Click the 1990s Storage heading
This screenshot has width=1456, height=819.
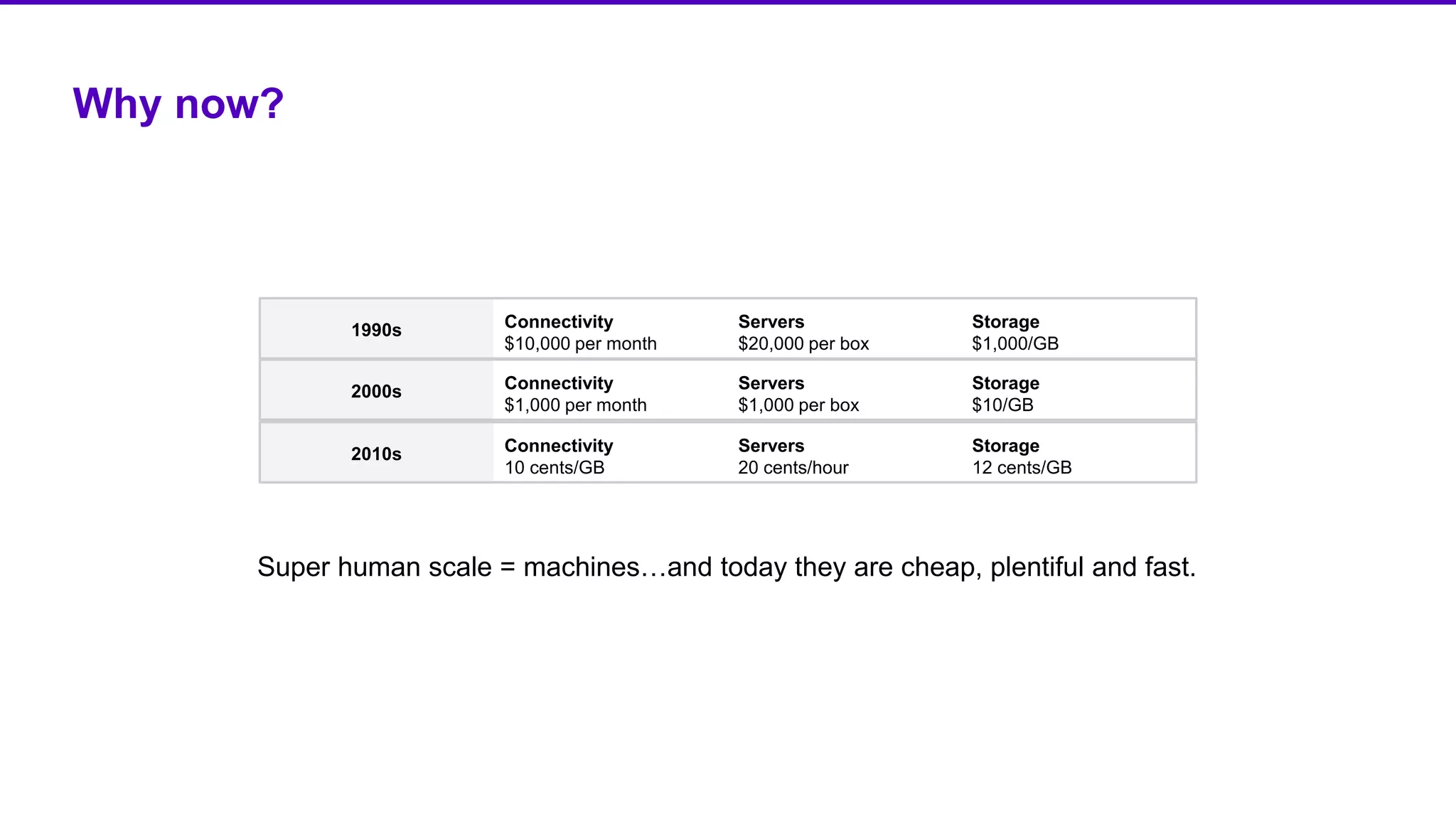1005,322
